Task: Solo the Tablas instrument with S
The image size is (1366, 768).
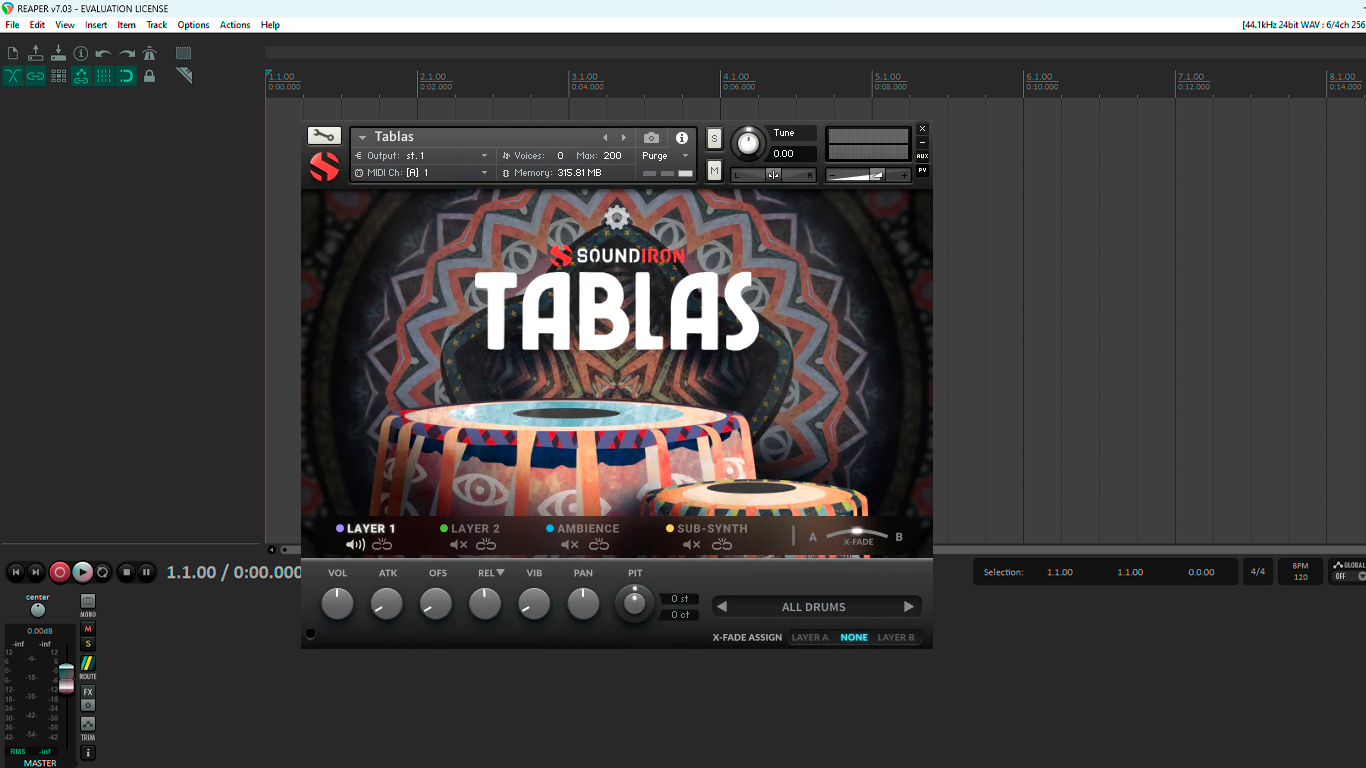Action: (714, 139)
